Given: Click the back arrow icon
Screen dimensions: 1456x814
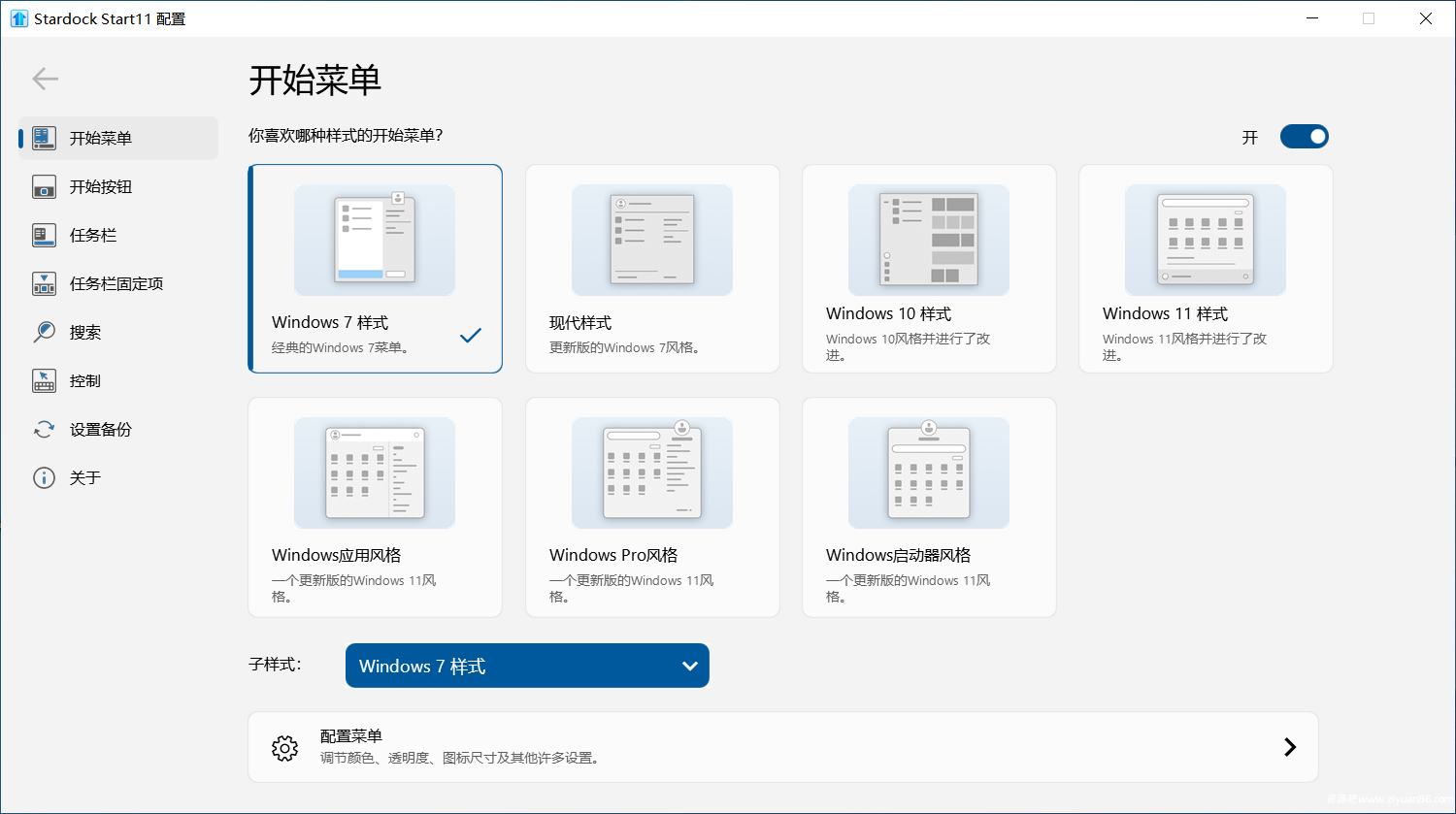Looking at the screenshot, I should point(46,79).
